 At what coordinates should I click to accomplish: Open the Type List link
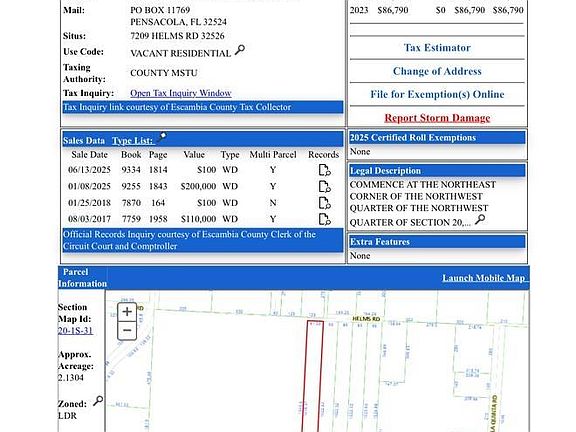point(132,141)
